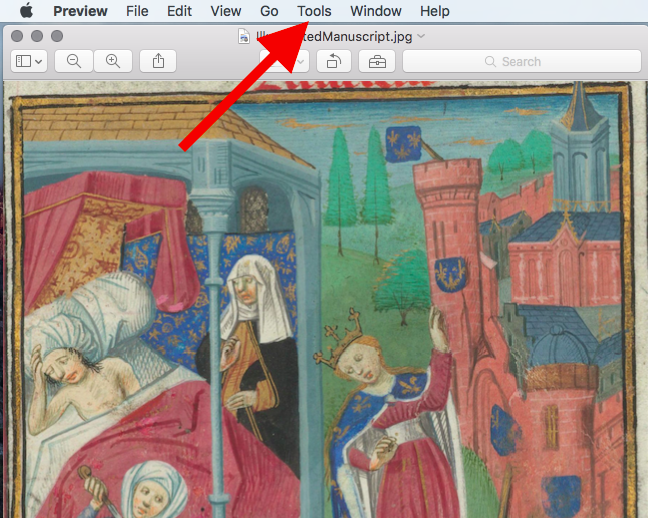Open the Edit menu

tap(179, 11)
